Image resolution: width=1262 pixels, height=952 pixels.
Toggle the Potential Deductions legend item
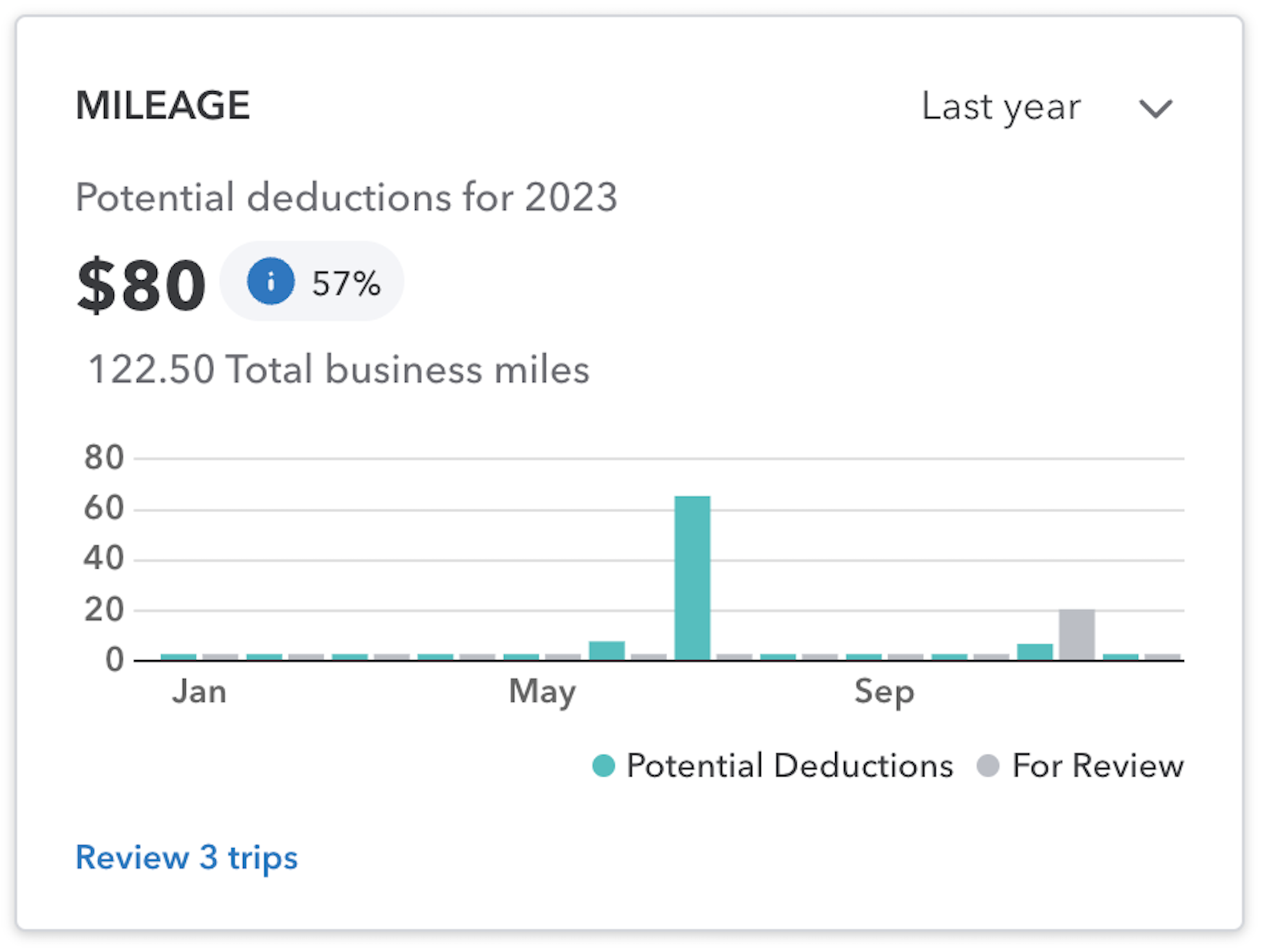772,765
